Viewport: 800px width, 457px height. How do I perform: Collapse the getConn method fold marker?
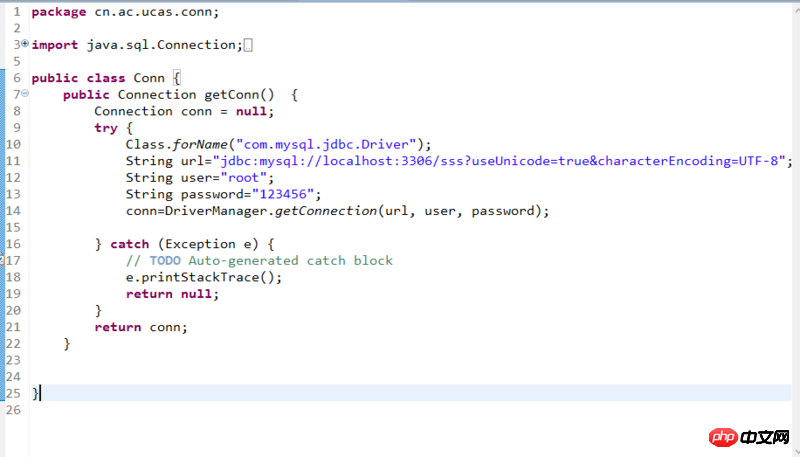(x=24, y=94)
